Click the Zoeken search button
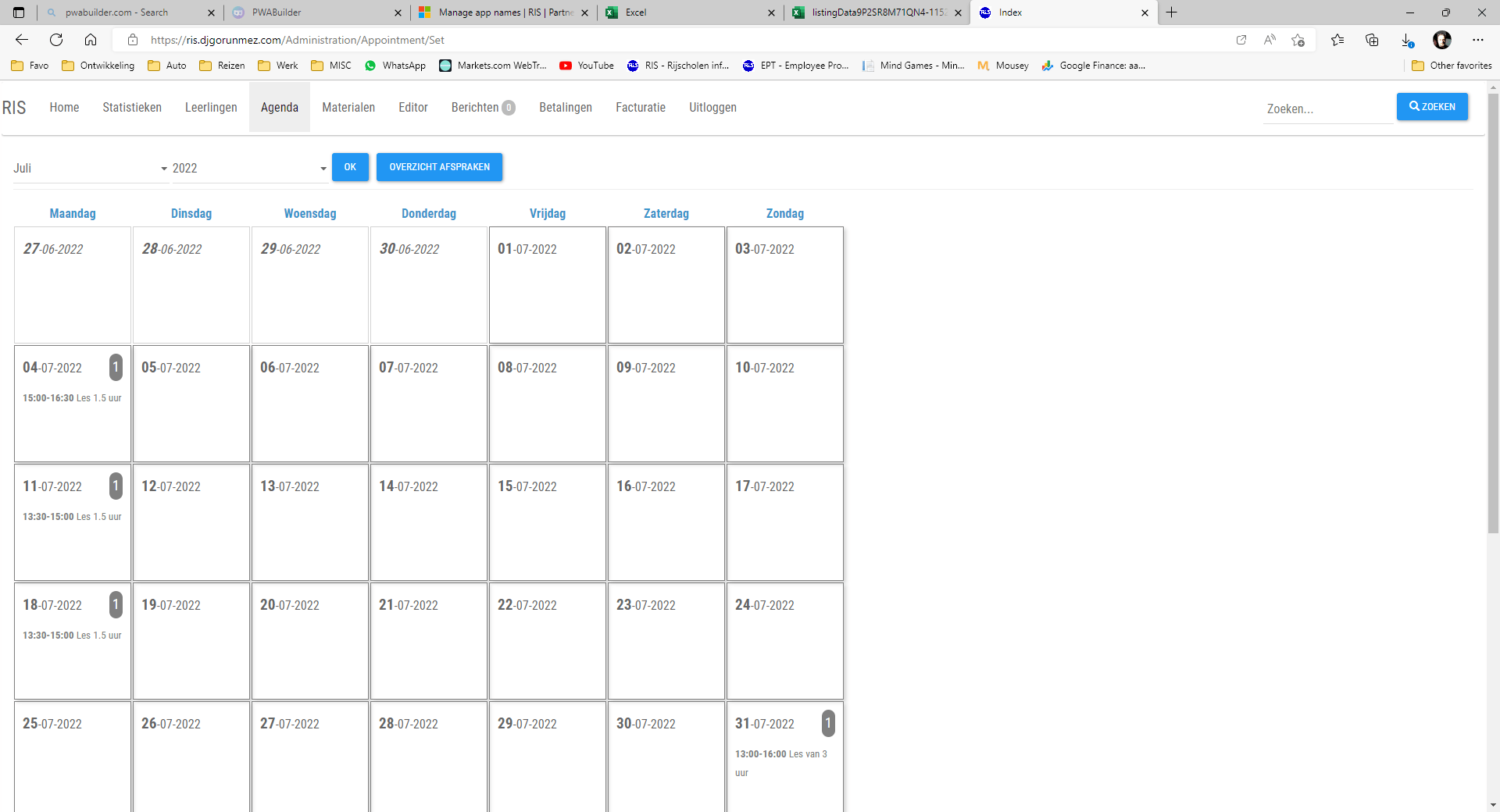 point(1432,107)
